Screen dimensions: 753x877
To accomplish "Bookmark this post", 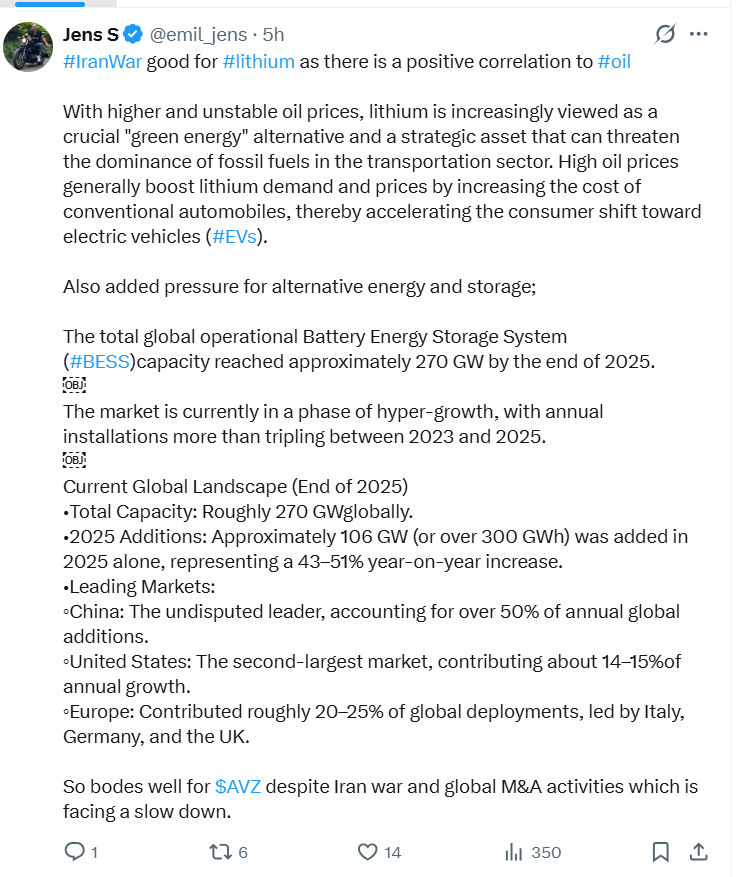I will coord(660,852).
